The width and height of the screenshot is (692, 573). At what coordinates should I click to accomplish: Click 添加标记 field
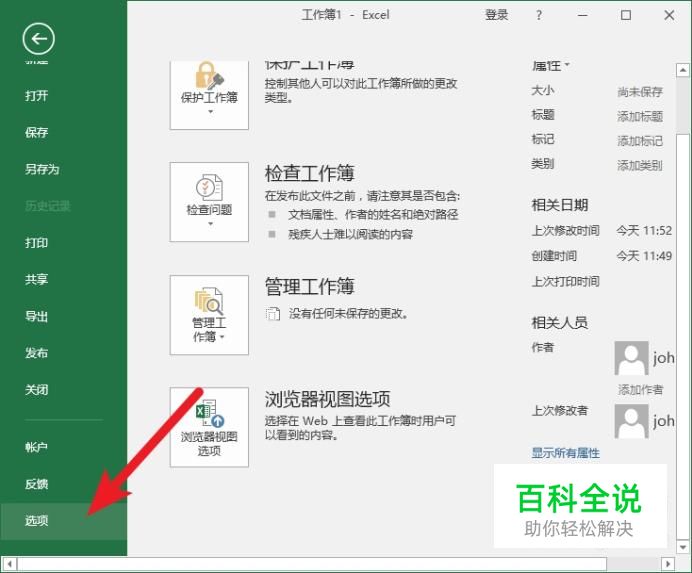(x=640, y=141)
